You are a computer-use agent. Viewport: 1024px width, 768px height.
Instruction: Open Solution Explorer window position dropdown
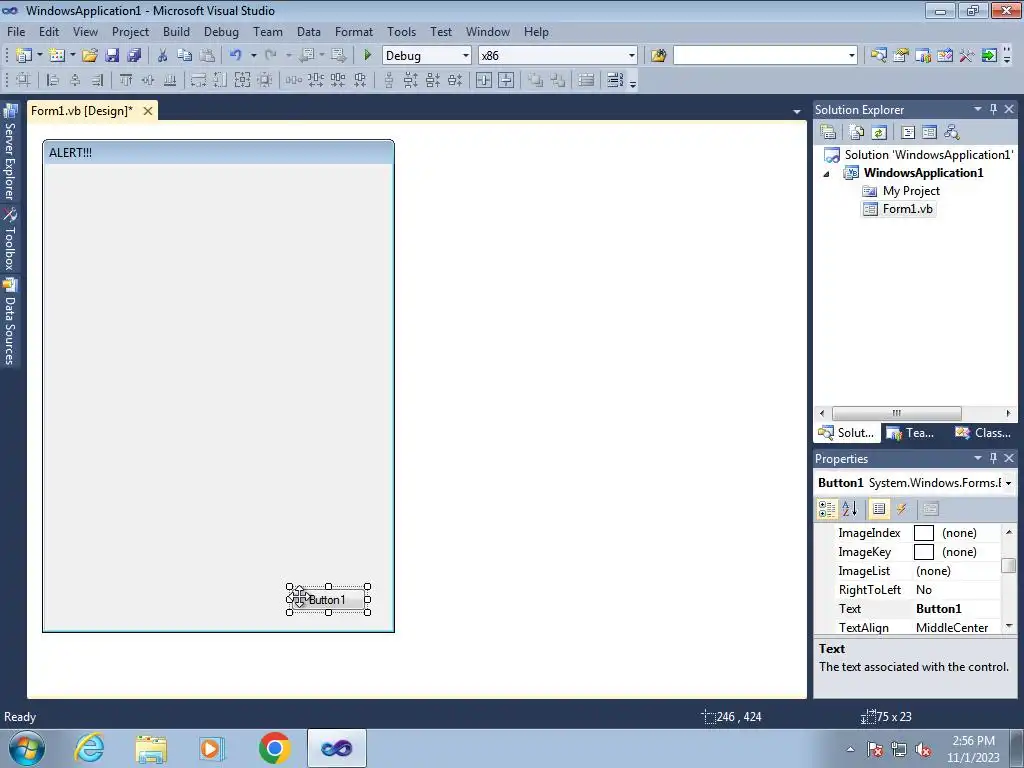[978, 109]
